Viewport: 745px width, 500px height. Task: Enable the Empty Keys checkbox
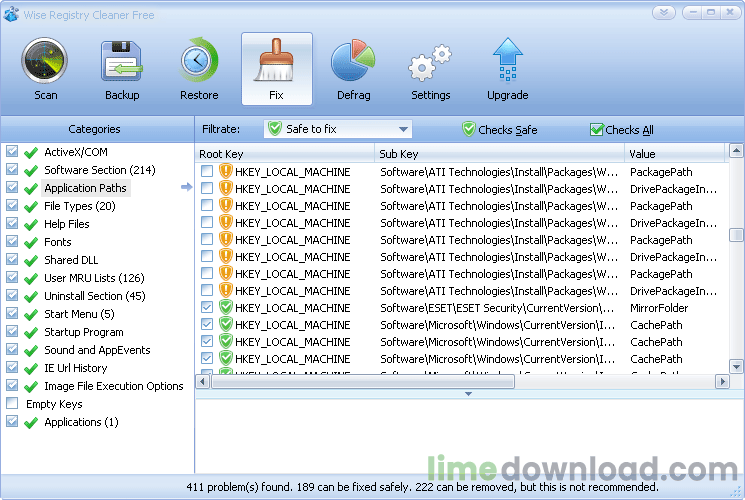(x=12, y=403)
